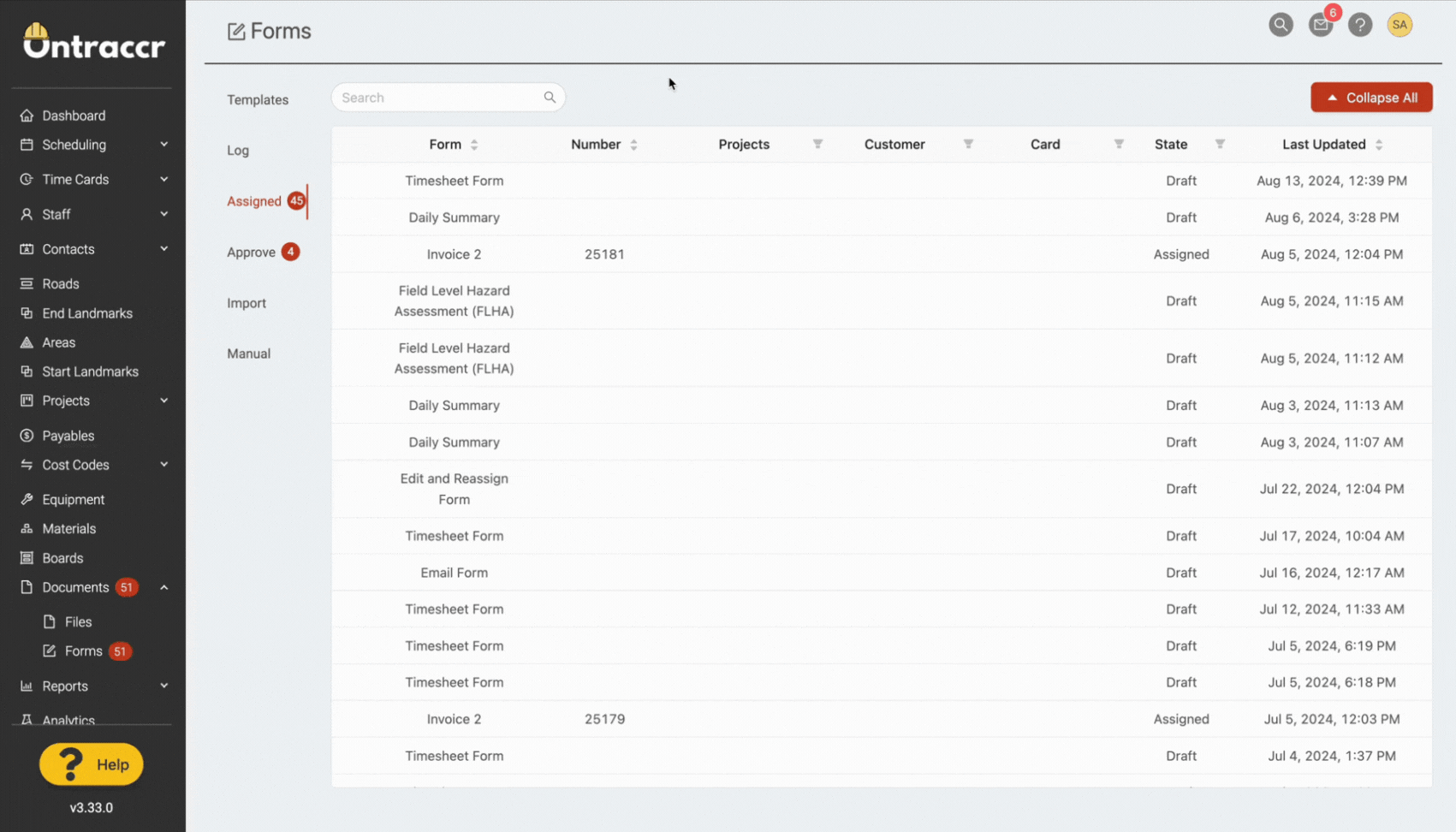Click the Materials icon in sidebar

pyautogui.click(x=27, y=529)
